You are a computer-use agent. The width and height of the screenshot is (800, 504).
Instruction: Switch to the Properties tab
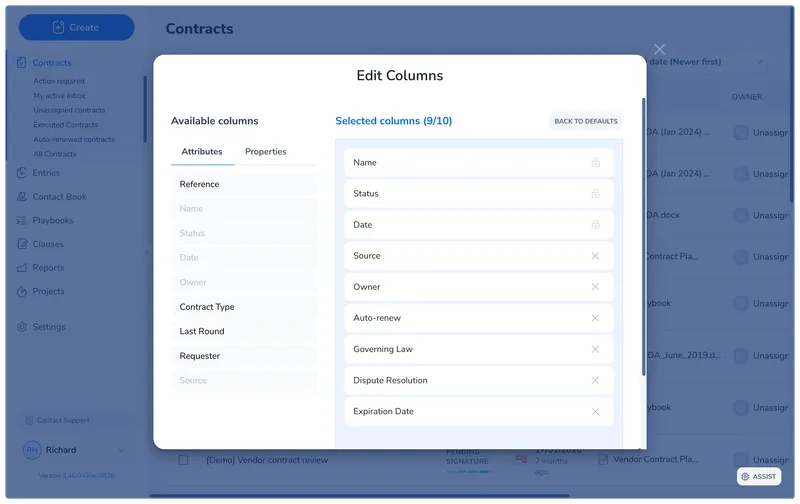(x=265, y=152)
